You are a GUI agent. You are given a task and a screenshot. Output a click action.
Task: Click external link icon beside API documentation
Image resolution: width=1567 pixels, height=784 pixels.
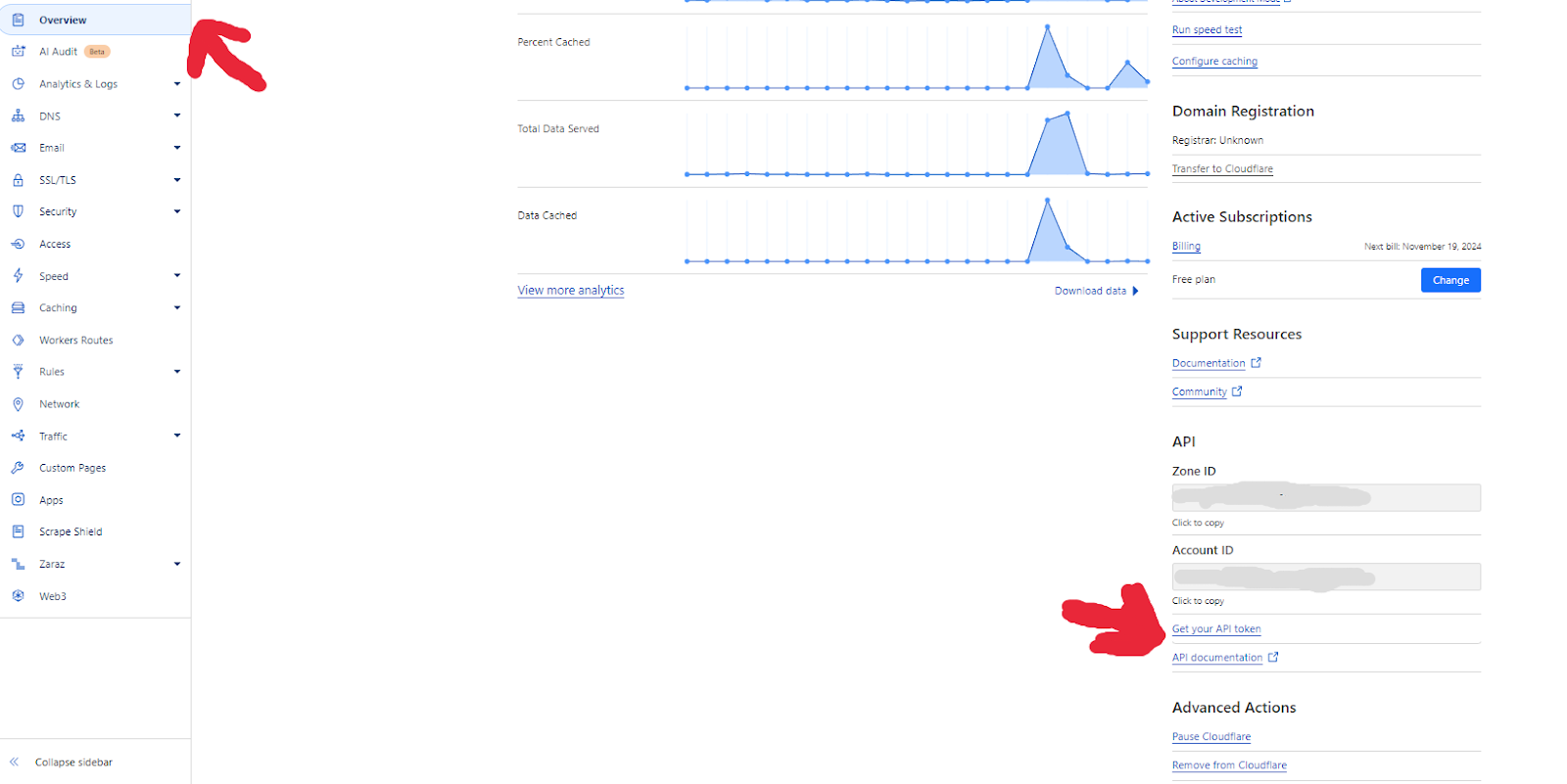[1273, 657]
